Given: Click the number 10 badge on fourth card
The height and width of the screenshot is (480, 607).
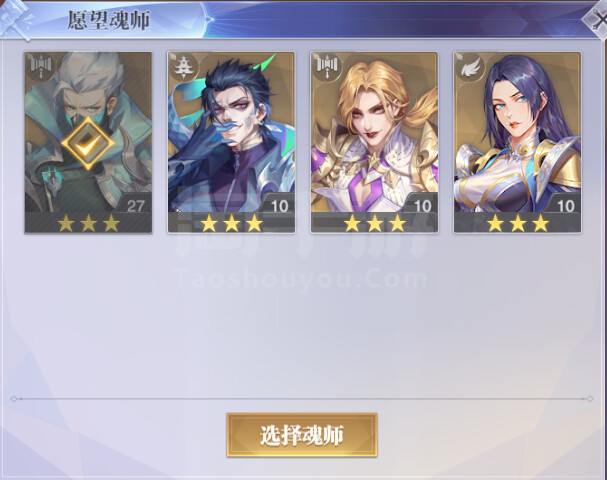Looking at the screenshot, I should pyautogui.click(x=565, y=206).
